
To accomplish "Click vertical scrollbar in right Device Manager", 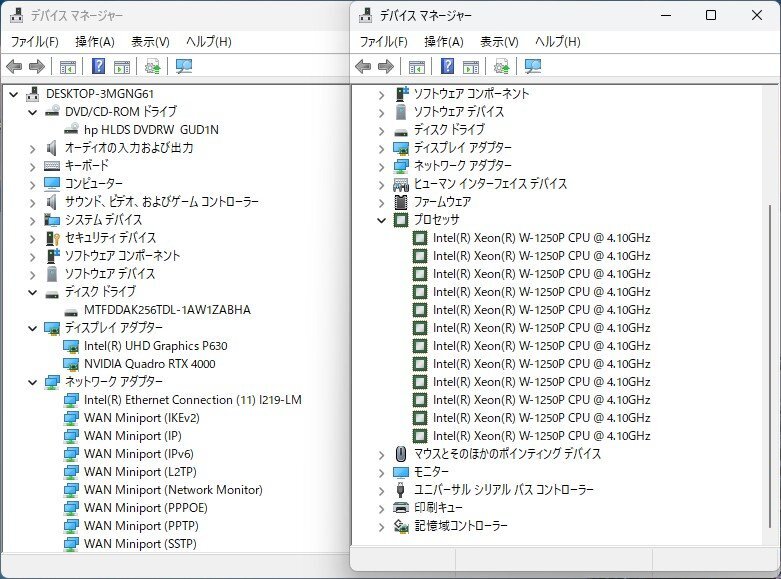I will [x=771, y=366].
